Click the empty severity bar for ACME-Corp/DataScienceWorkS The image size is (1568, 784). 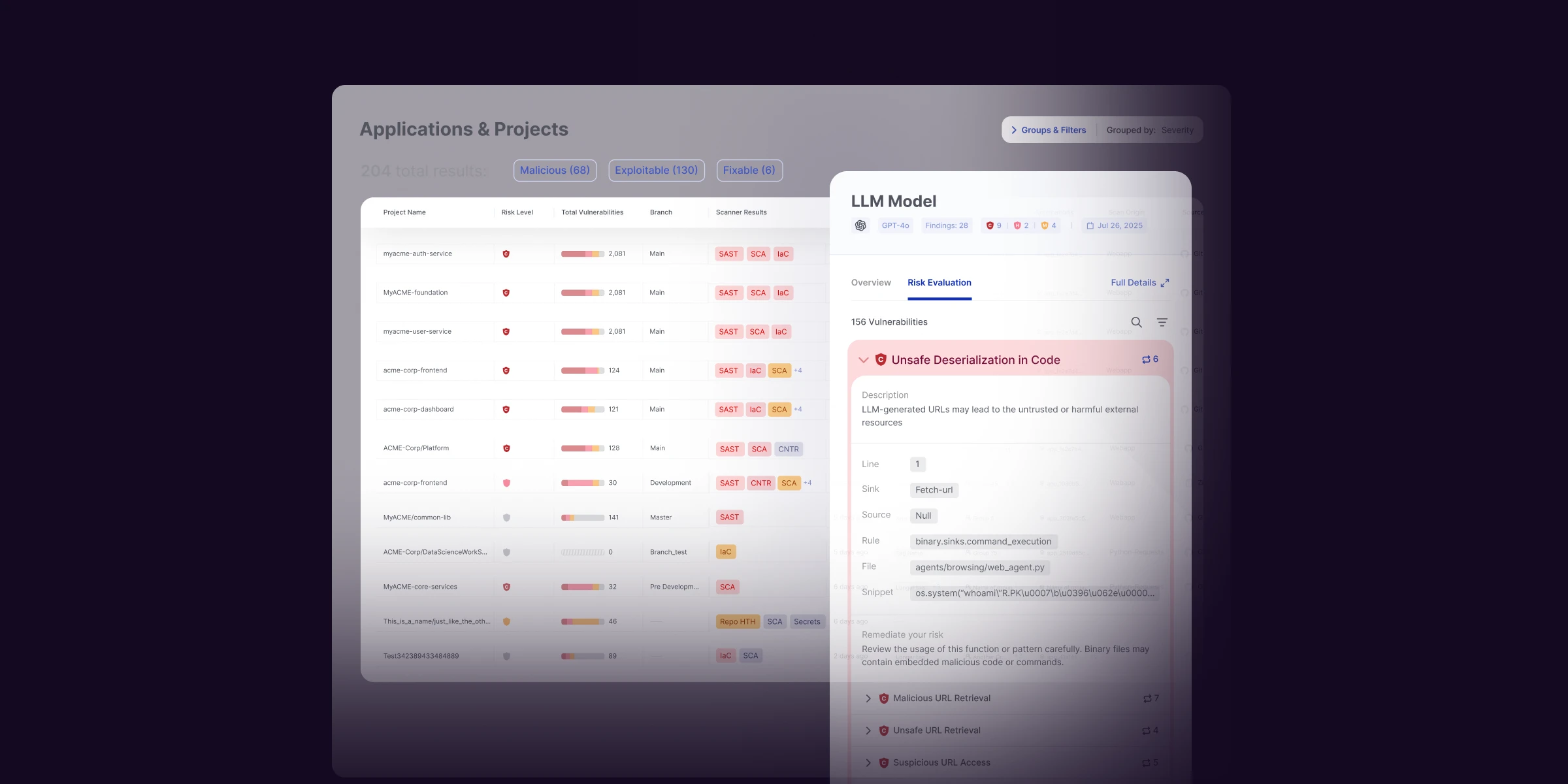click(583, 552)
